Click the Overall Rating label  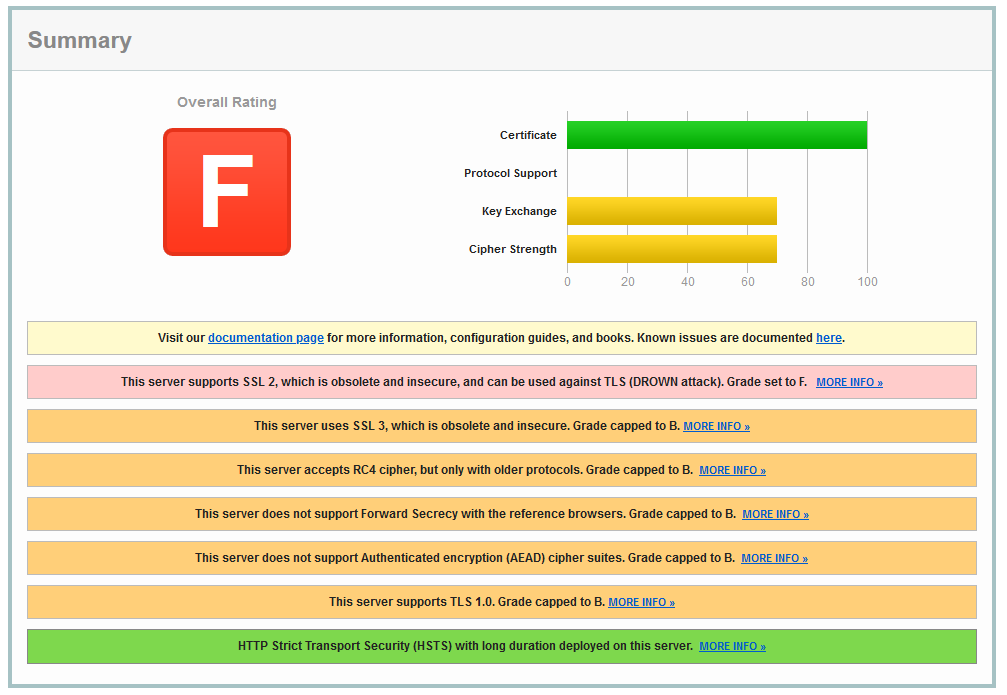[x=227, y=102]
